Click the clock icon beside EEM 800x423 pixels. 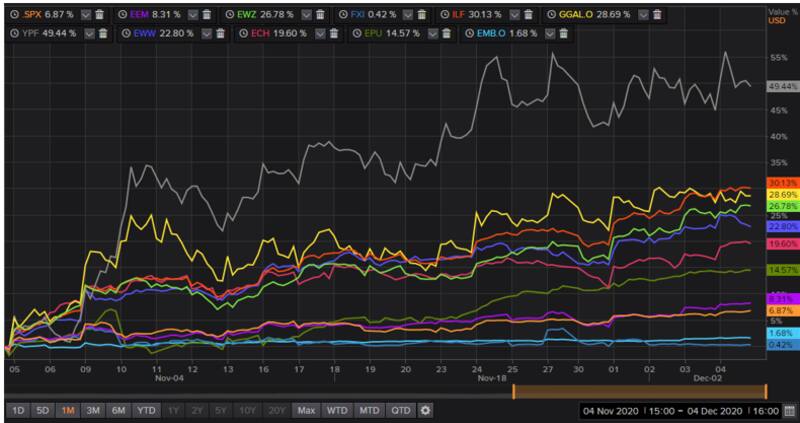[x=122, y=15]
